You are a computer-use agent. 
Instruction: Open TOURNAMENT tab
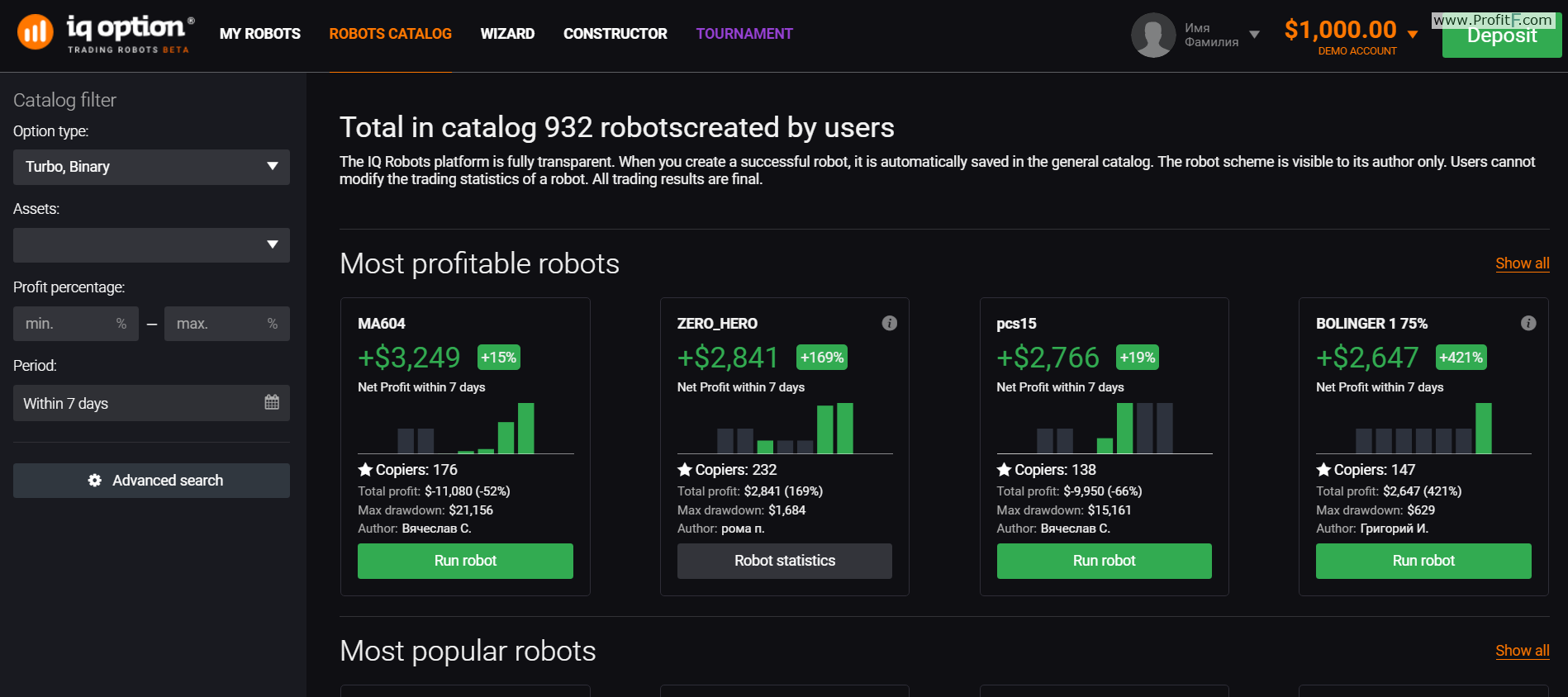pyautogui.click(x=744, y=34)
